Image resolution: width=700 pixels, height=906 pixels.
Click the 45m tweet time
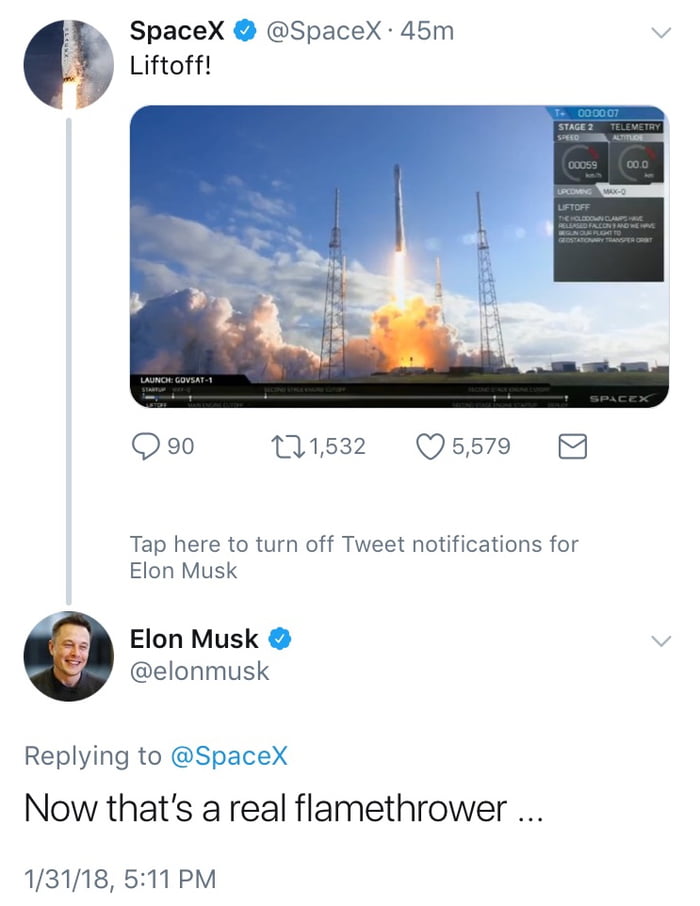(x=427, y=31)
